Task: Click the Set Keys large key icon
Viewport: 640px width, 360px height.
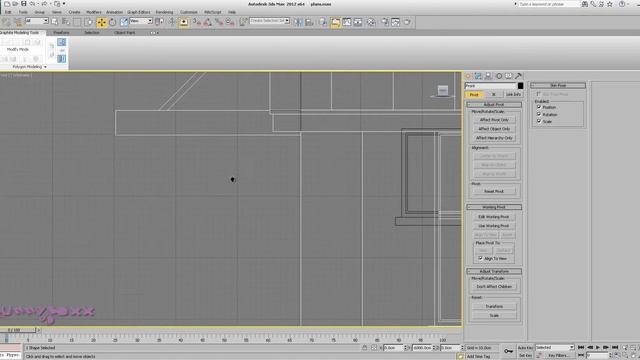Action: click(508, 351)
